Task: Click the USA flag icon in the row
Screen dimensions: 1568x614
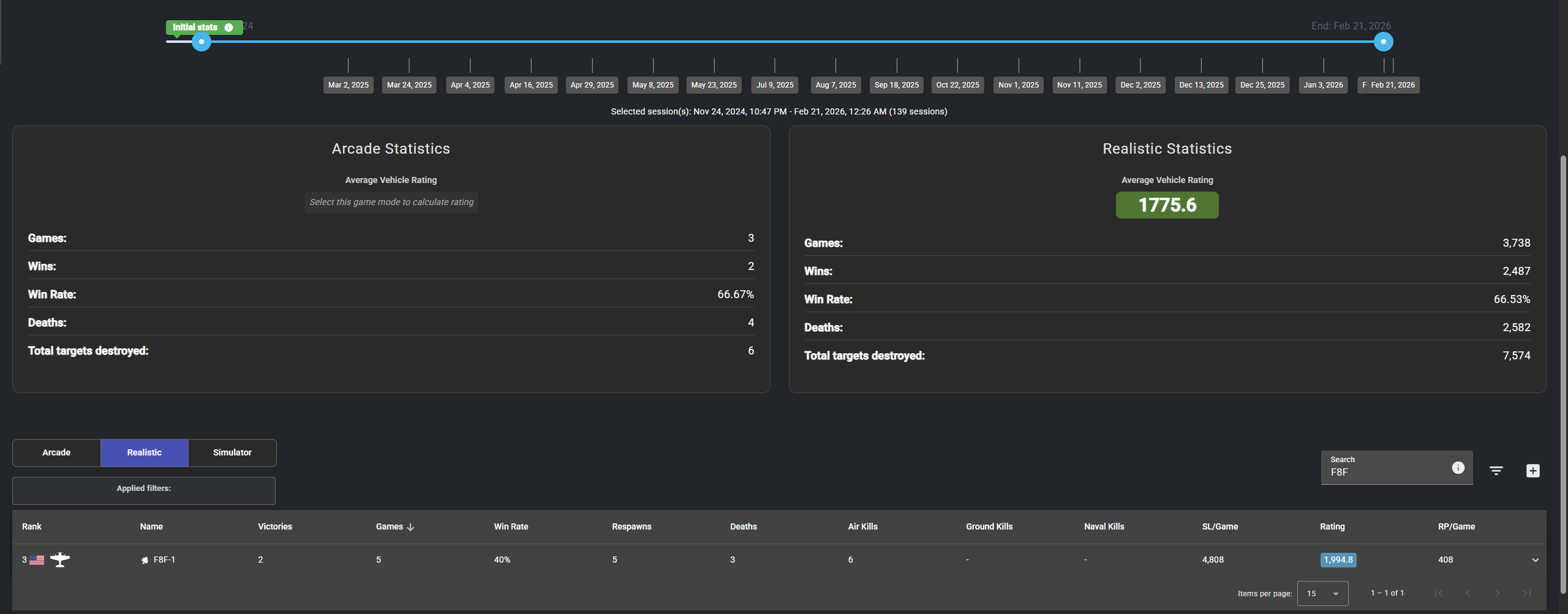Action: 37,560
